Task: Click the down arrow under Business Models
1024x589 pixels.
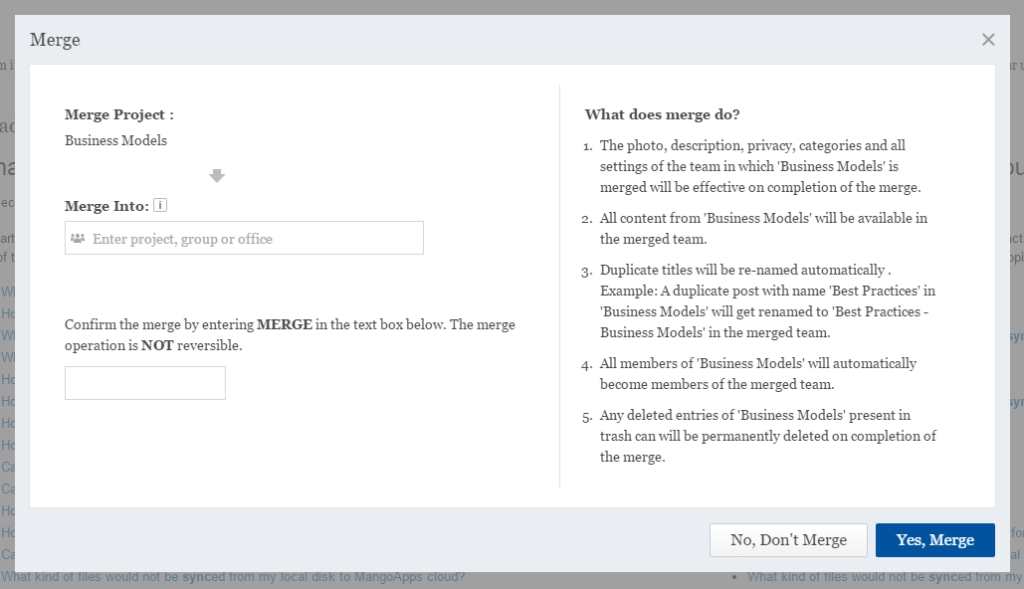Action: (x=217, y=176)
